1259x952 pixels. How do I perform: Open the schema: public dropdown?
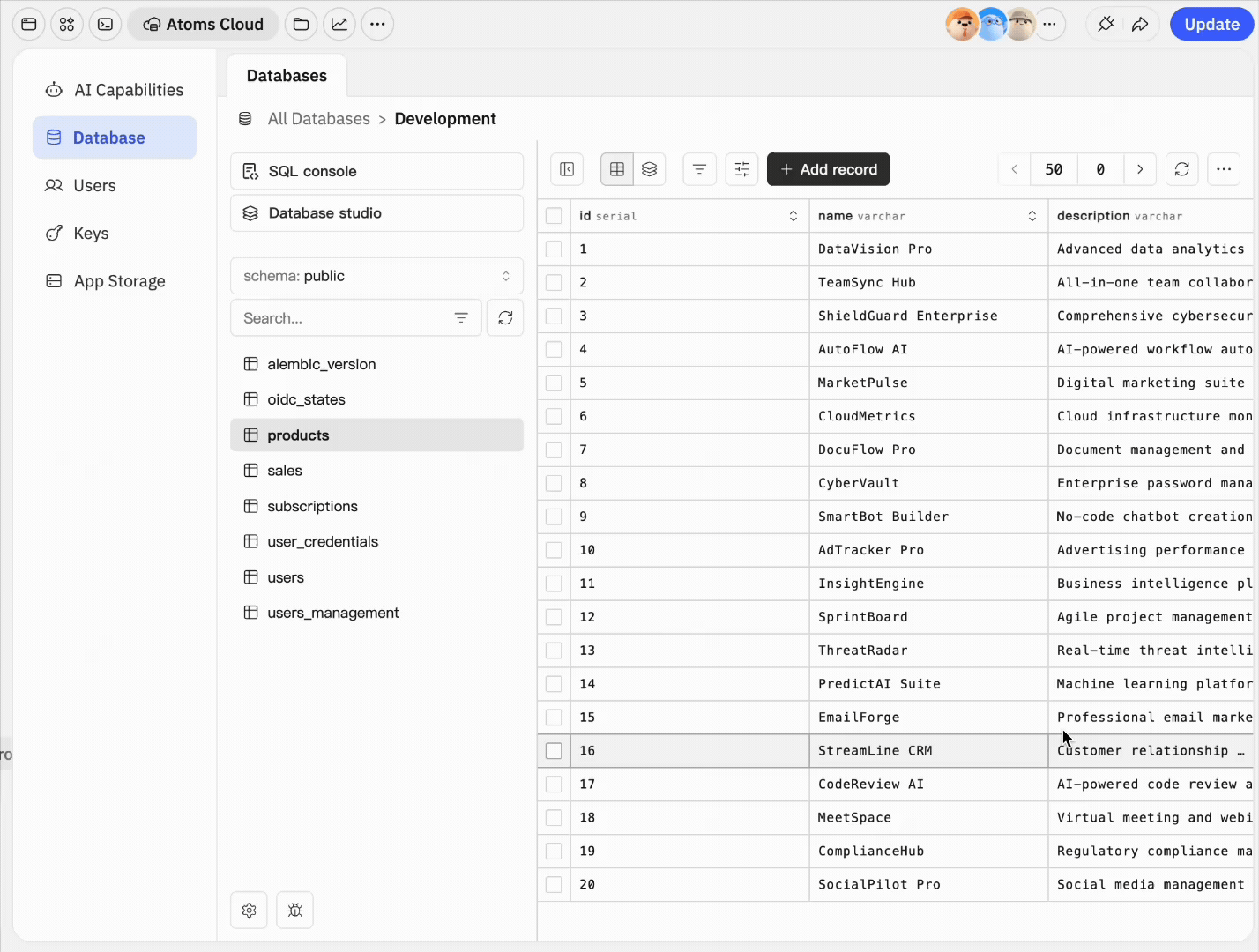pyautogui.click(x=376, y=275)
